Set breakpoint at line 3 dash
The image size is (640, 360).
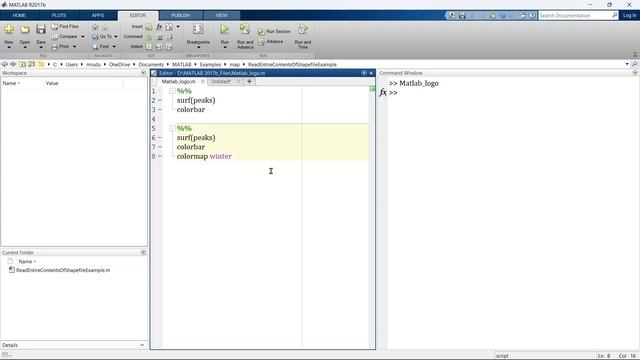tap(160, 109)
